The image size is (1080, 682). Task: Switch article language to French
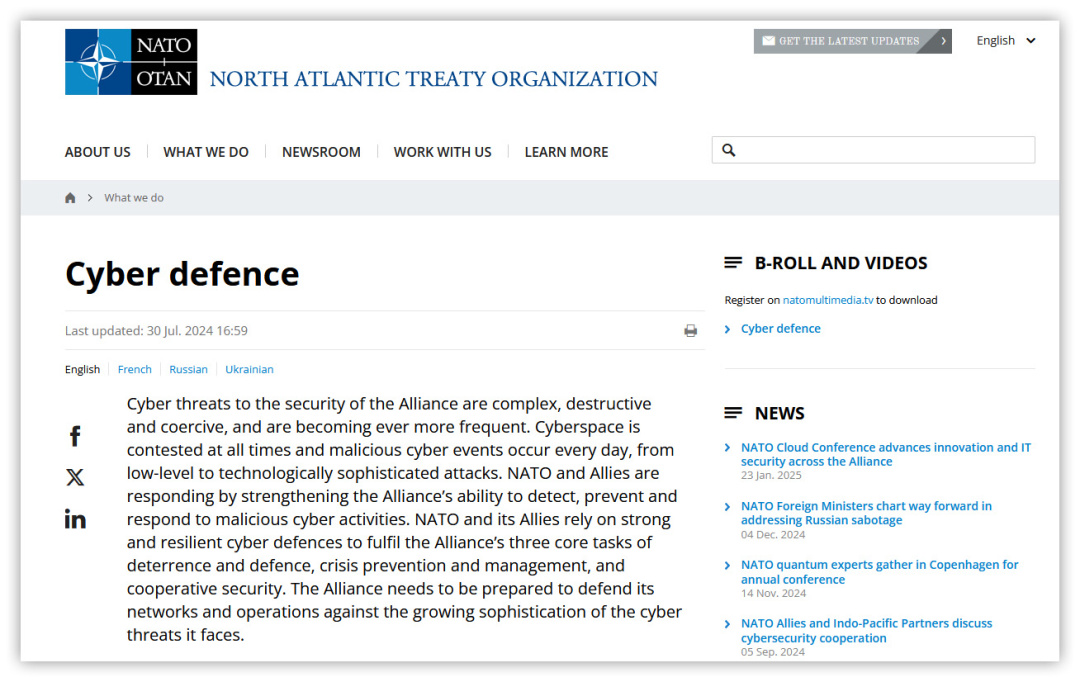coord(135,369)
